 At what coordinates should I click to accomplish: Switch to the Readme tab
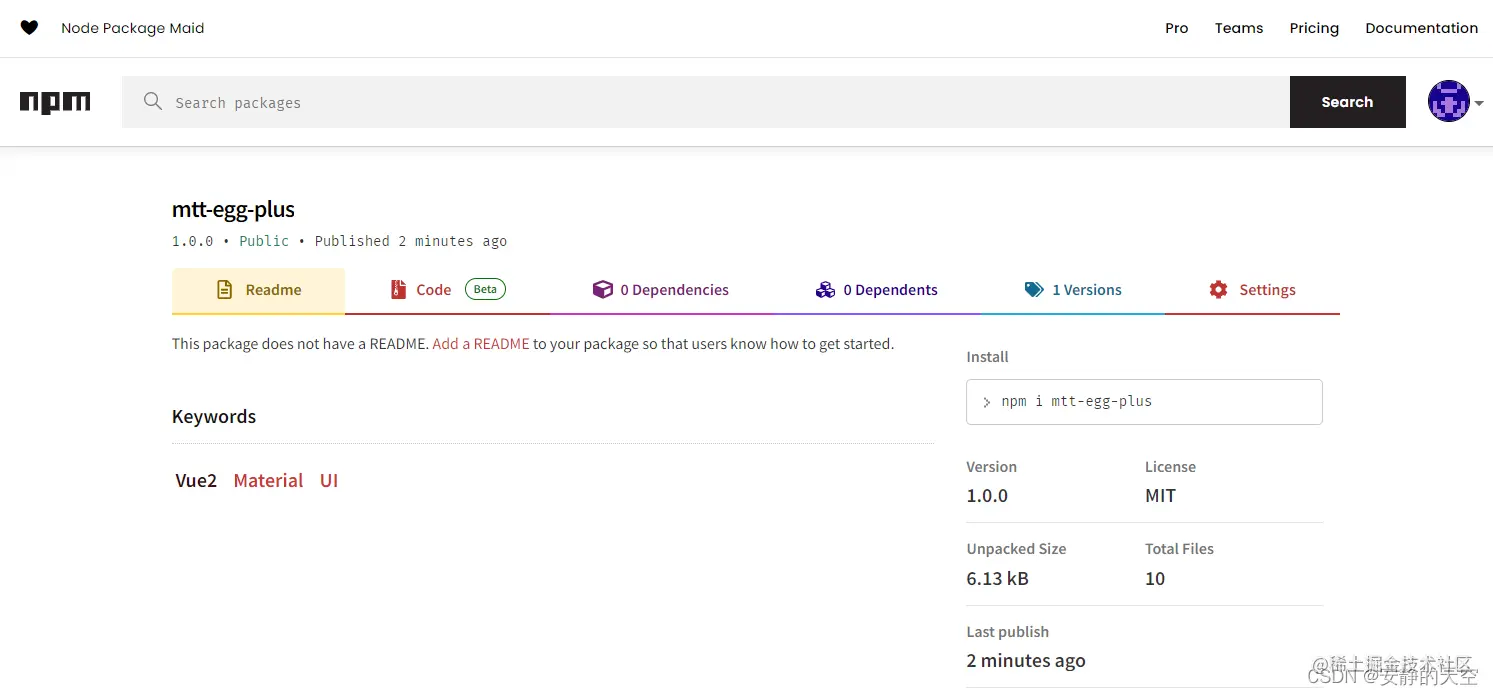(258, 290)
